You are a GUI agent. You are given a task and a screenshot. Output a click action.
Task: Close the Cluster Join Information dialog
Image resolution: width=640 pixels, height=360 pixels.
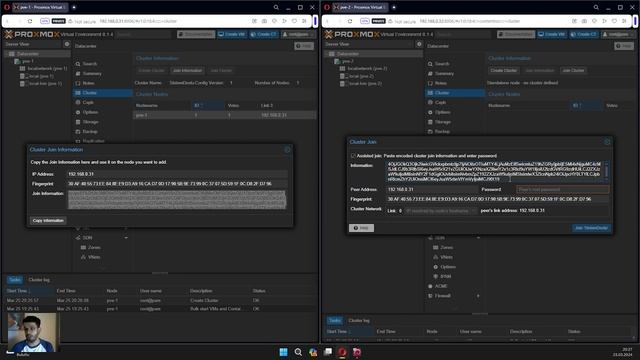click(287, 150)
